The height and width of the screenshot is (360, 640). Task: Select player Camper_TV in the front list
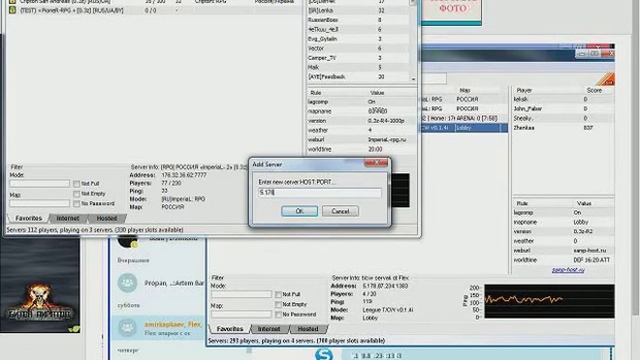pyautogui.click(x=358, y=58)
